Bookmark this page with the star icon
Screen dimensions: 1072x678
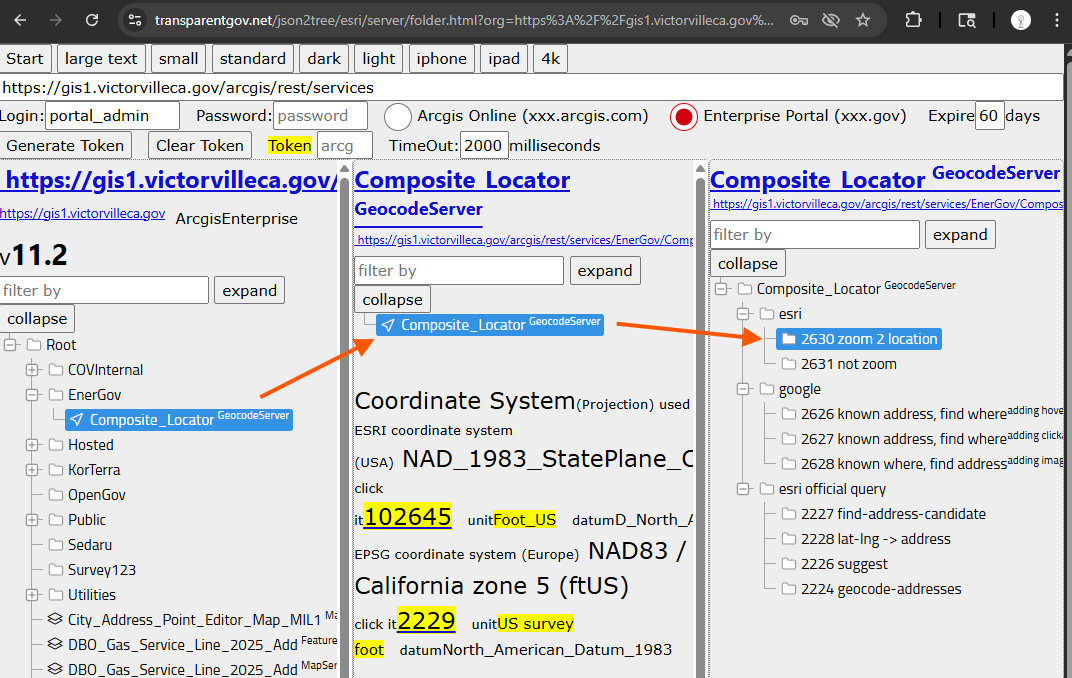click(863, 20)
